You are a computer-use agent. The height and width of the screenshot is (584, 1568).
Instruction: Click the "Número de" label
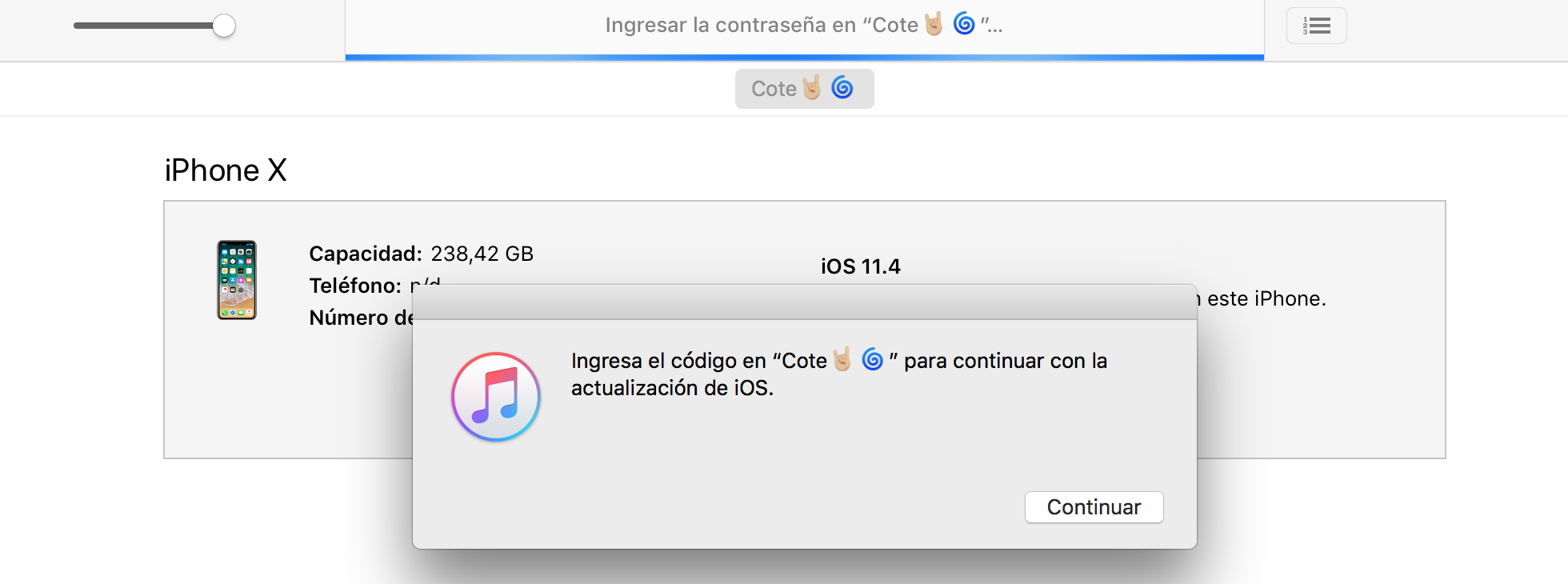(360, 318)
